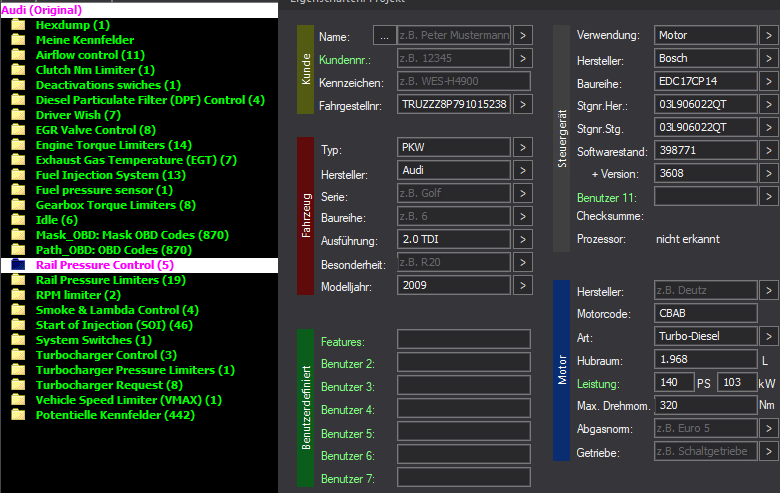This screenshot has width=780, height=493.
Task: Open the arrow next to Art Turbo-Diesel
Action: (x=769, y=336)
